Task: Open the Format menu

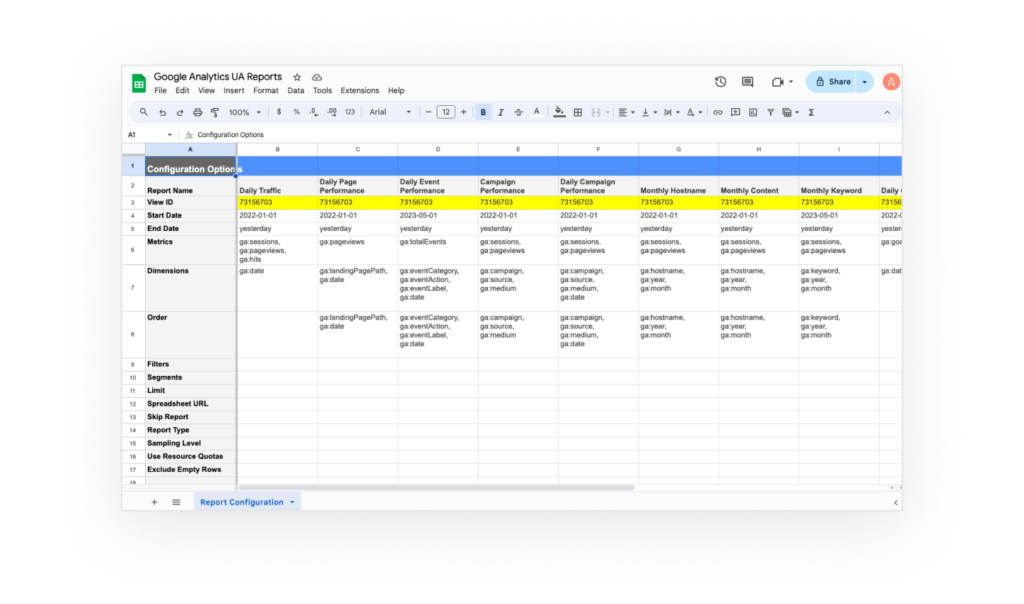Action: click(x=266, y=91)
